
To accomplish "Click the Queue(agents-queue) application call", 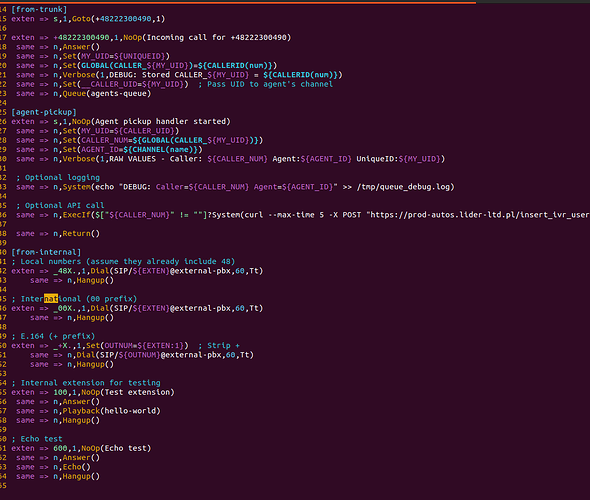I will point(106,94).
